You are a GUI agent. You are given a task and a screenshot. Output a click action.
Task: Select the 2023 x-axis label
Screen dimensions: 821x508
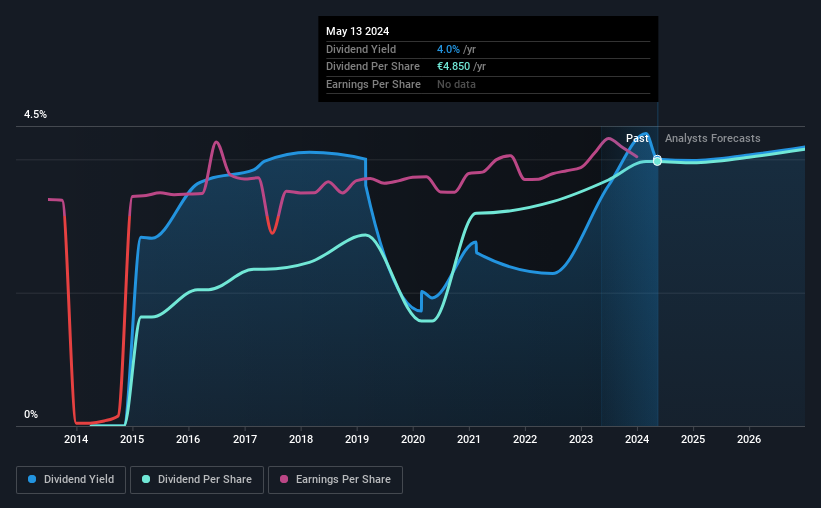click(x=581, y=439)
